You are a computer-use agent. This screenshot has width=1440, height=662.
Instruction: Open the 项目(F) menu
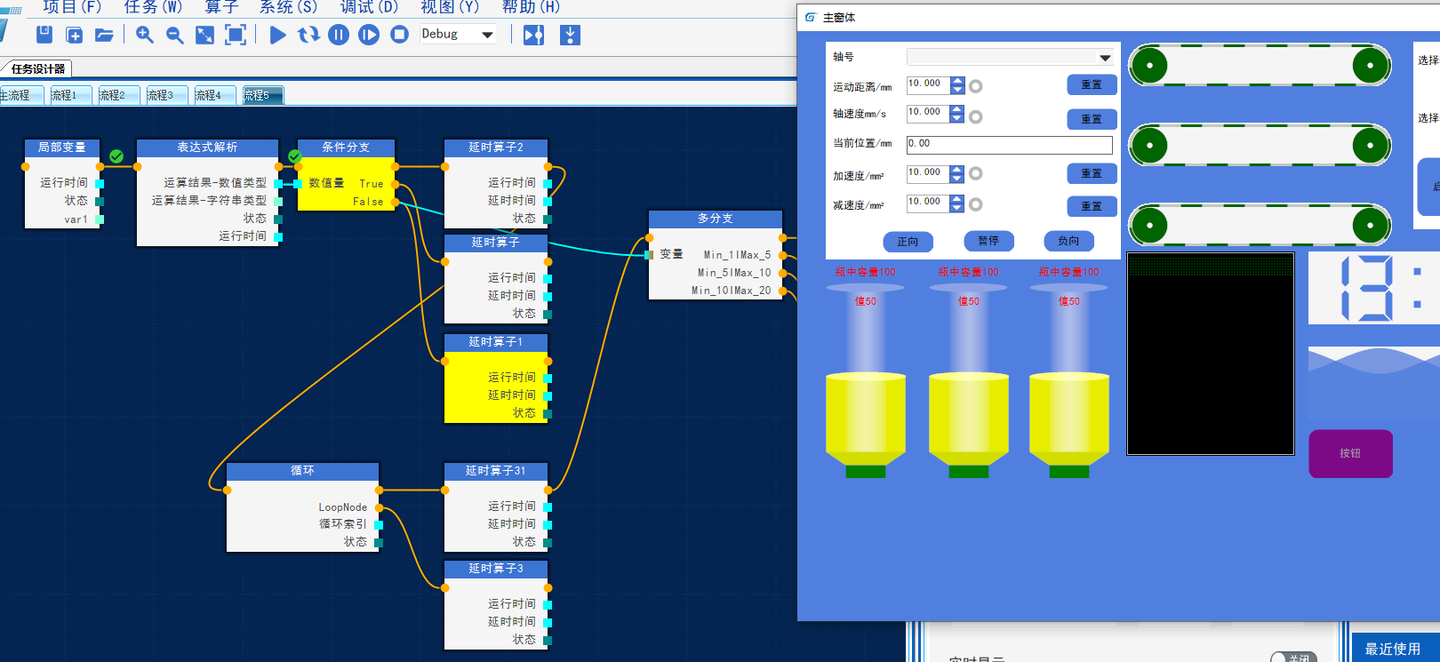[72, 7]
